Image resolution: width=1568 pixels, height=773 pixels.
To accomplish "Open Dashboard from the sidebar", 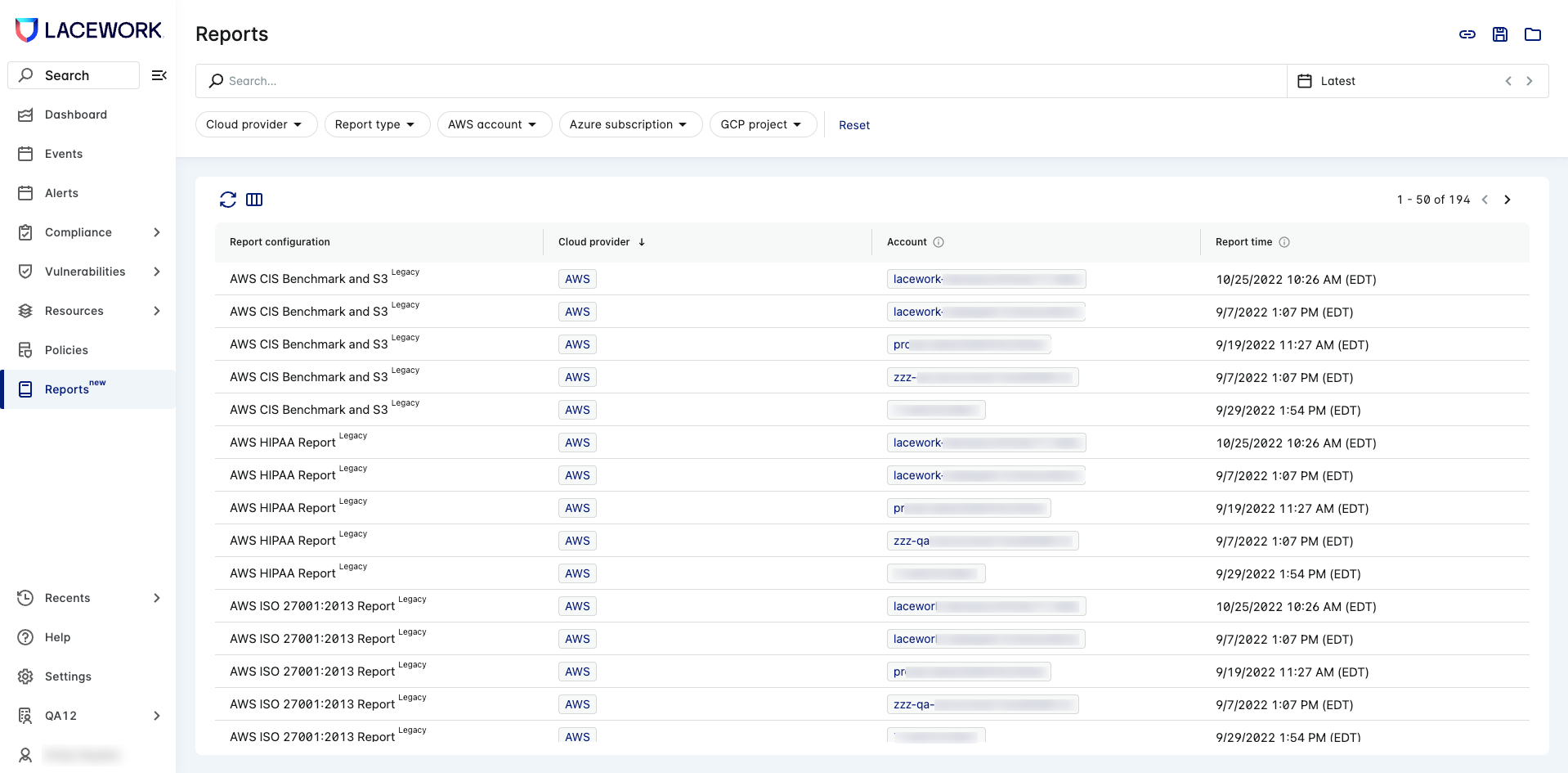I will pyautogui.click(x=75, y=115).
